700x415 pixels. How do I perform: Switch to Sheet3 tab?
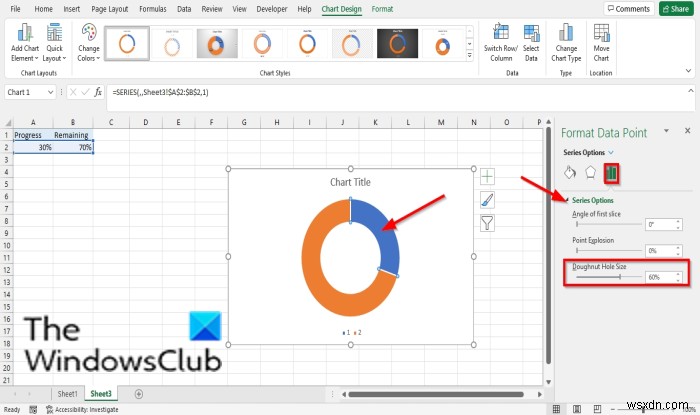(101, 394)
